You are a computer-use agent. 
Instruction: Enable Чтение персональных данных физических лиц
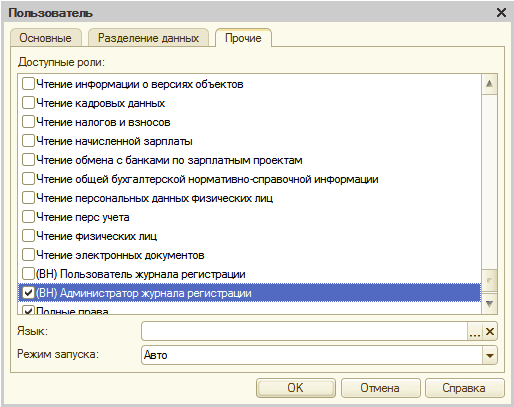[x=28, y=198]
